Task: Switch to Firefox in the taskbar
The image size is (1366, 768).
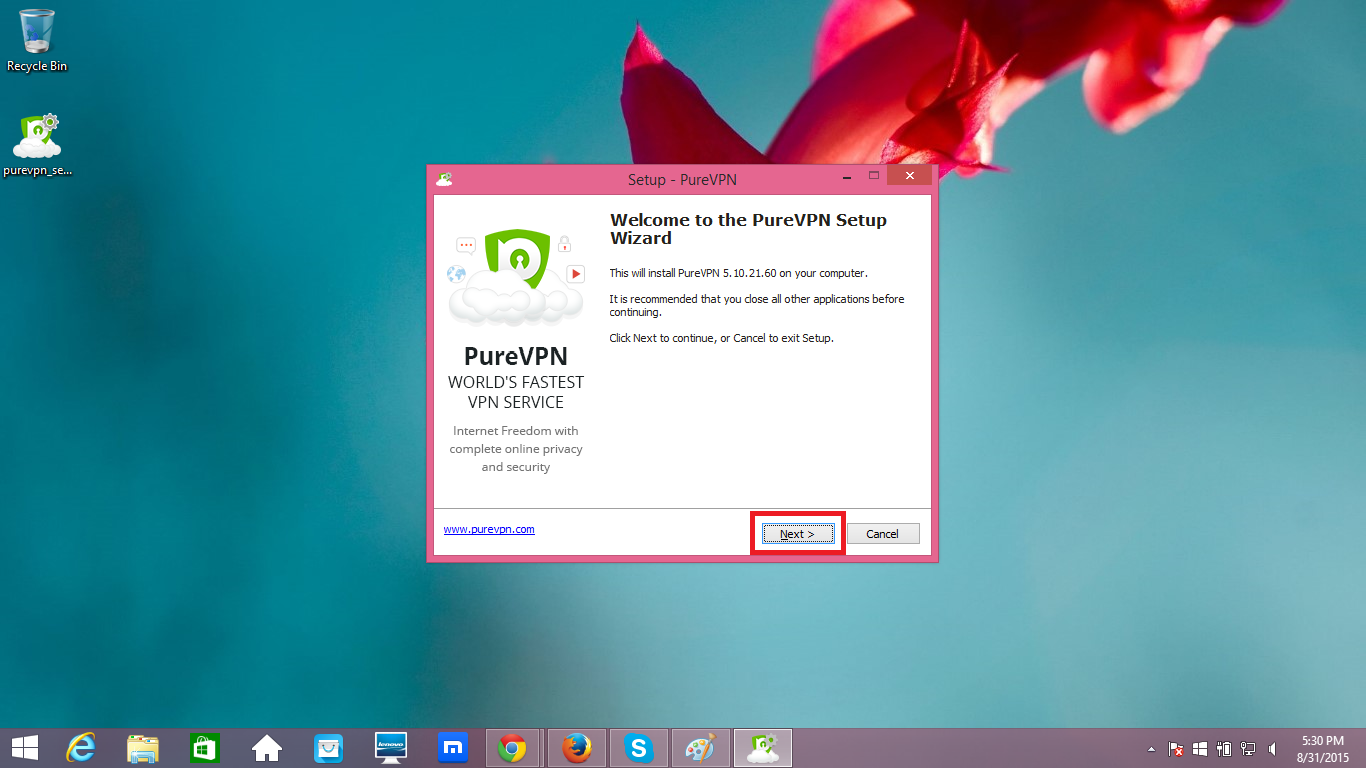Action: (x=576, y=748)
